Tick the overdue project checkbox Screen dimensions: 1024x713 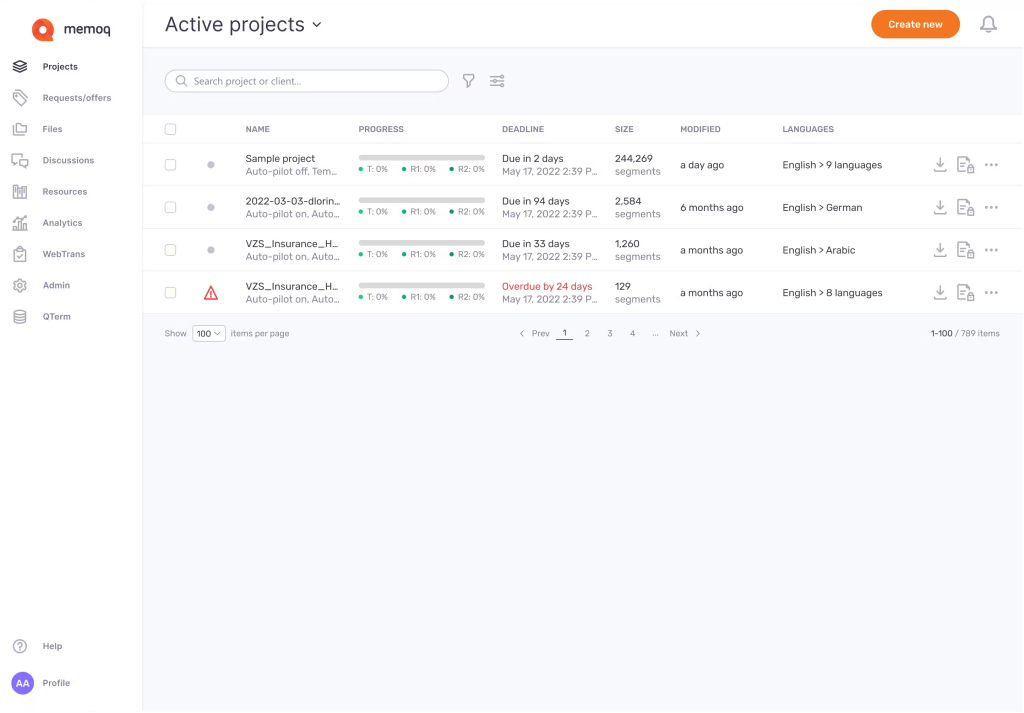point(170,293)
